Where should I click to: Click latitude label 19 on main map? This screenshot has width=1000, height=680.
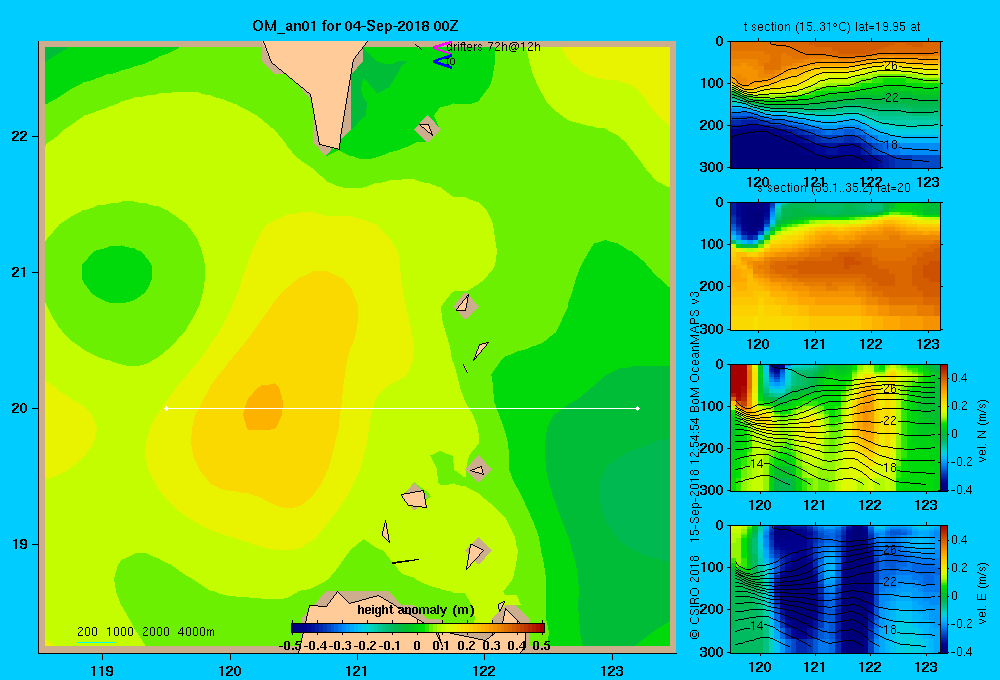[20, 544]
